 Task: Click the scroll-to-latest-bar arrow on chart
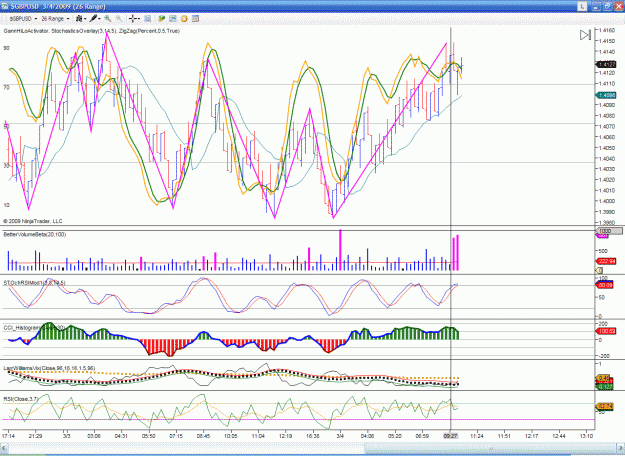585,35
